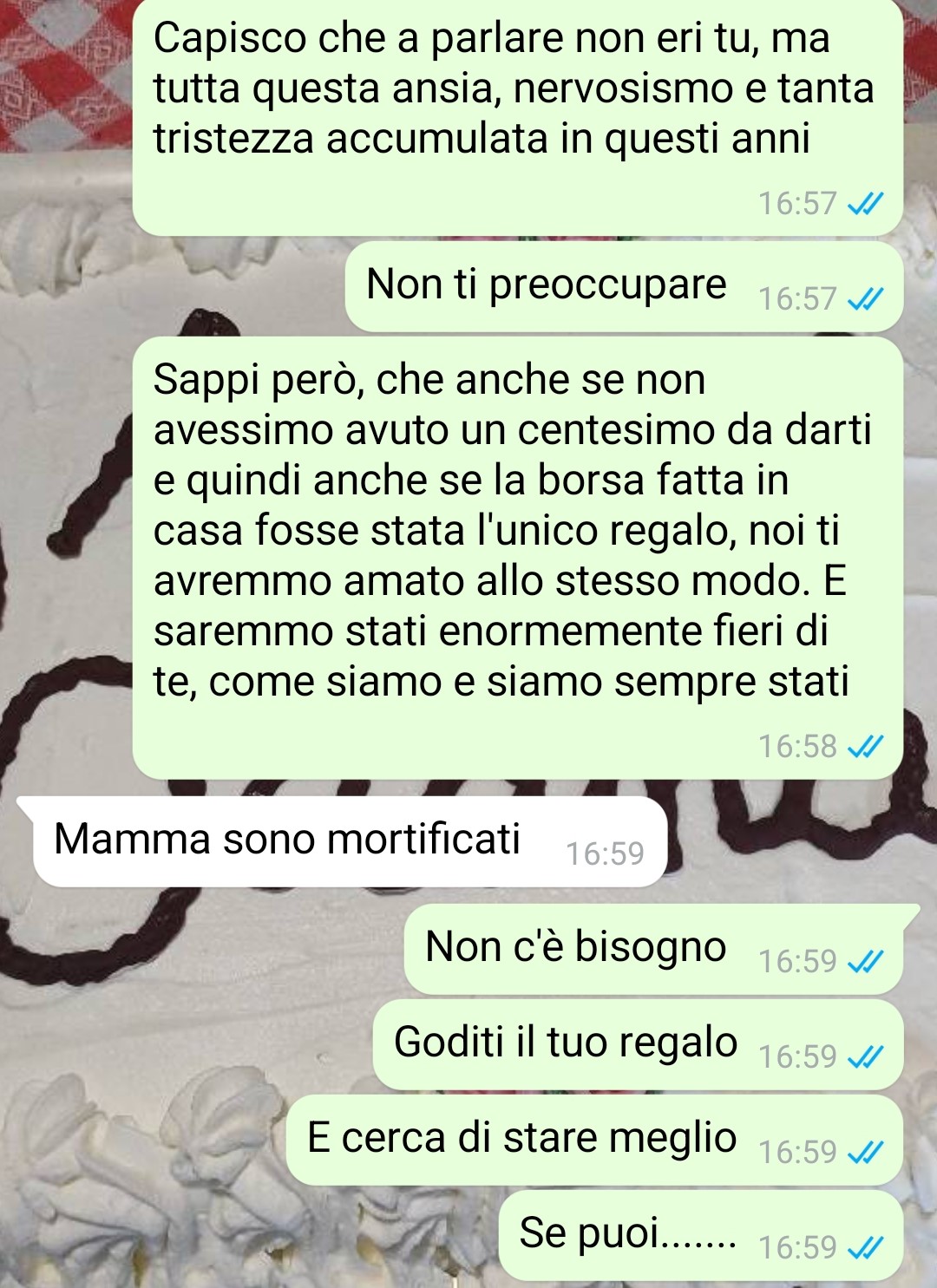The height and width of the screenshot is (1288, 937).
Task: Select the 'Mamma sono mortificati' message
Action: point(351,841)
